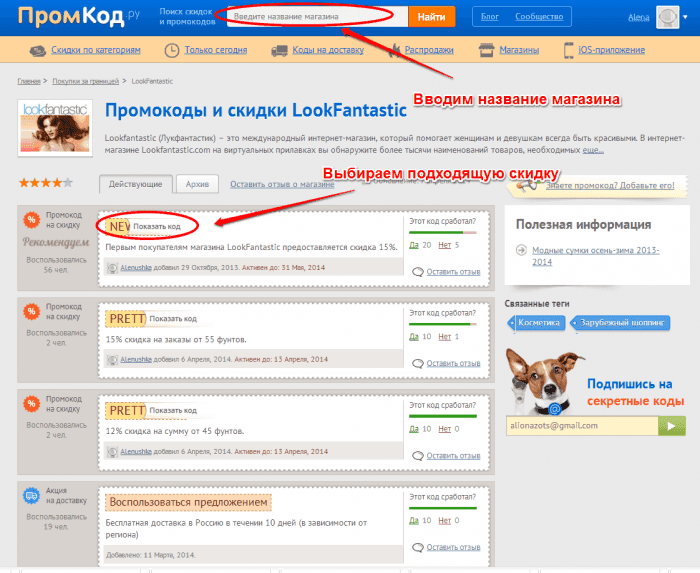The width and height of the screenshot is (700, 573).
Task: Switch to Архив tab
Action: [x=197, y=184]
